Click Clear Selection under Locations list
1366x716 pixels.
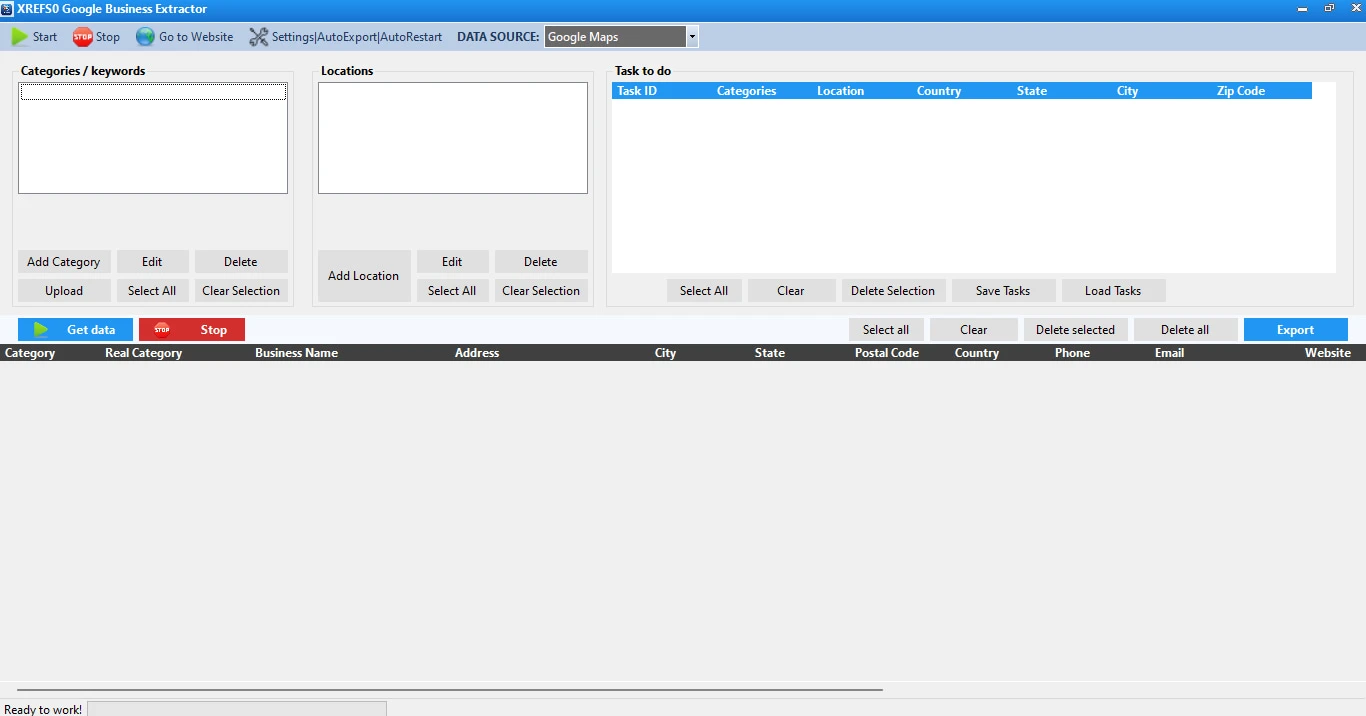541,291
